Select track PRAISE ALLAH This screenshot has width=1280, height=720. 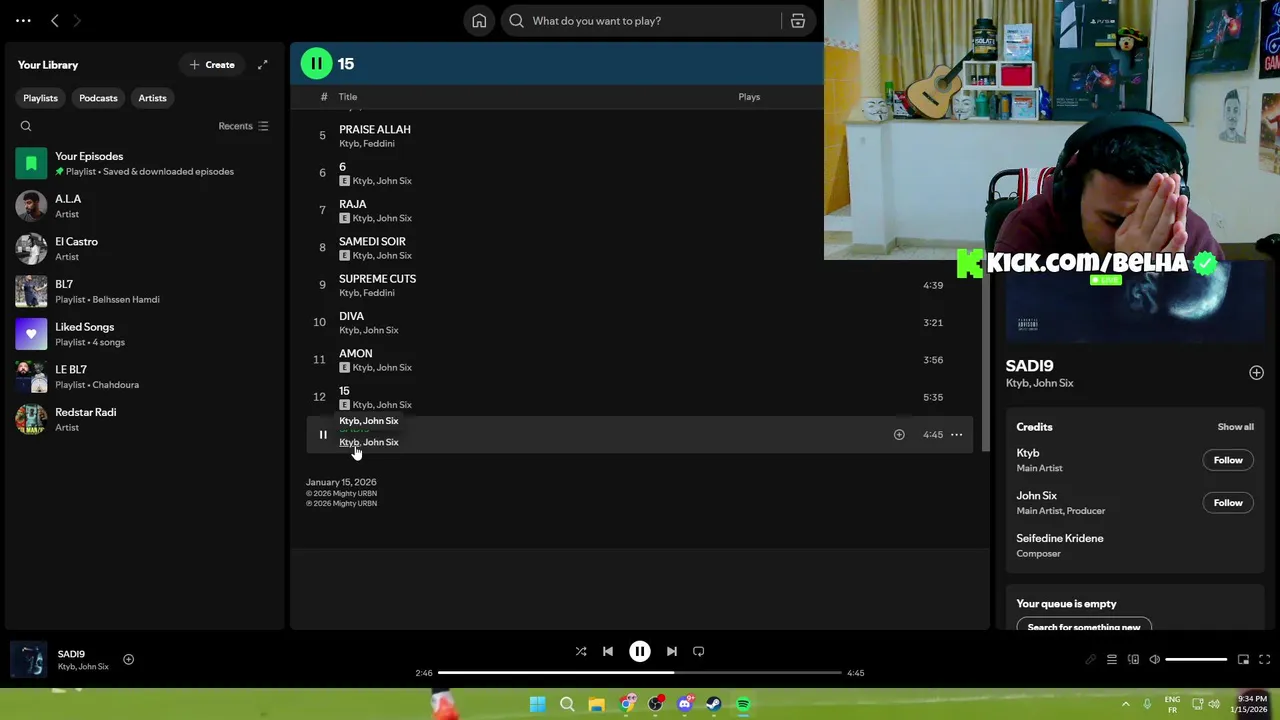374,130
